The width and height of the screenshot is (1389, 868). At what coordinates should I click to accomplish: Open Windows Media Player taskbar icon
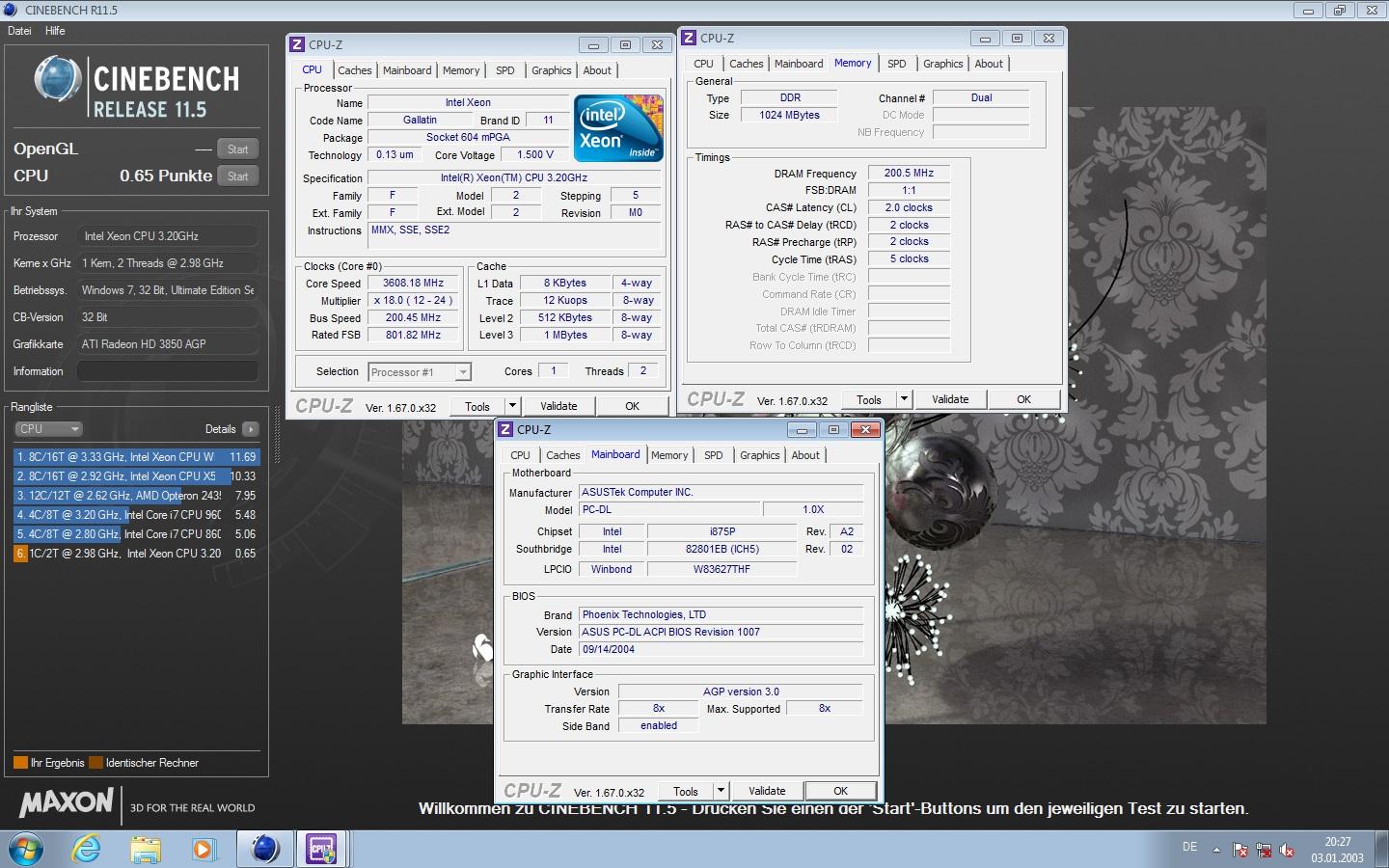[x=203, y=849]
